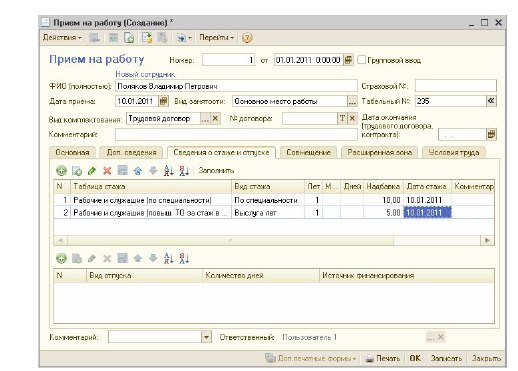
Task: Switch to the Условия труда tab
Action: 454,152
